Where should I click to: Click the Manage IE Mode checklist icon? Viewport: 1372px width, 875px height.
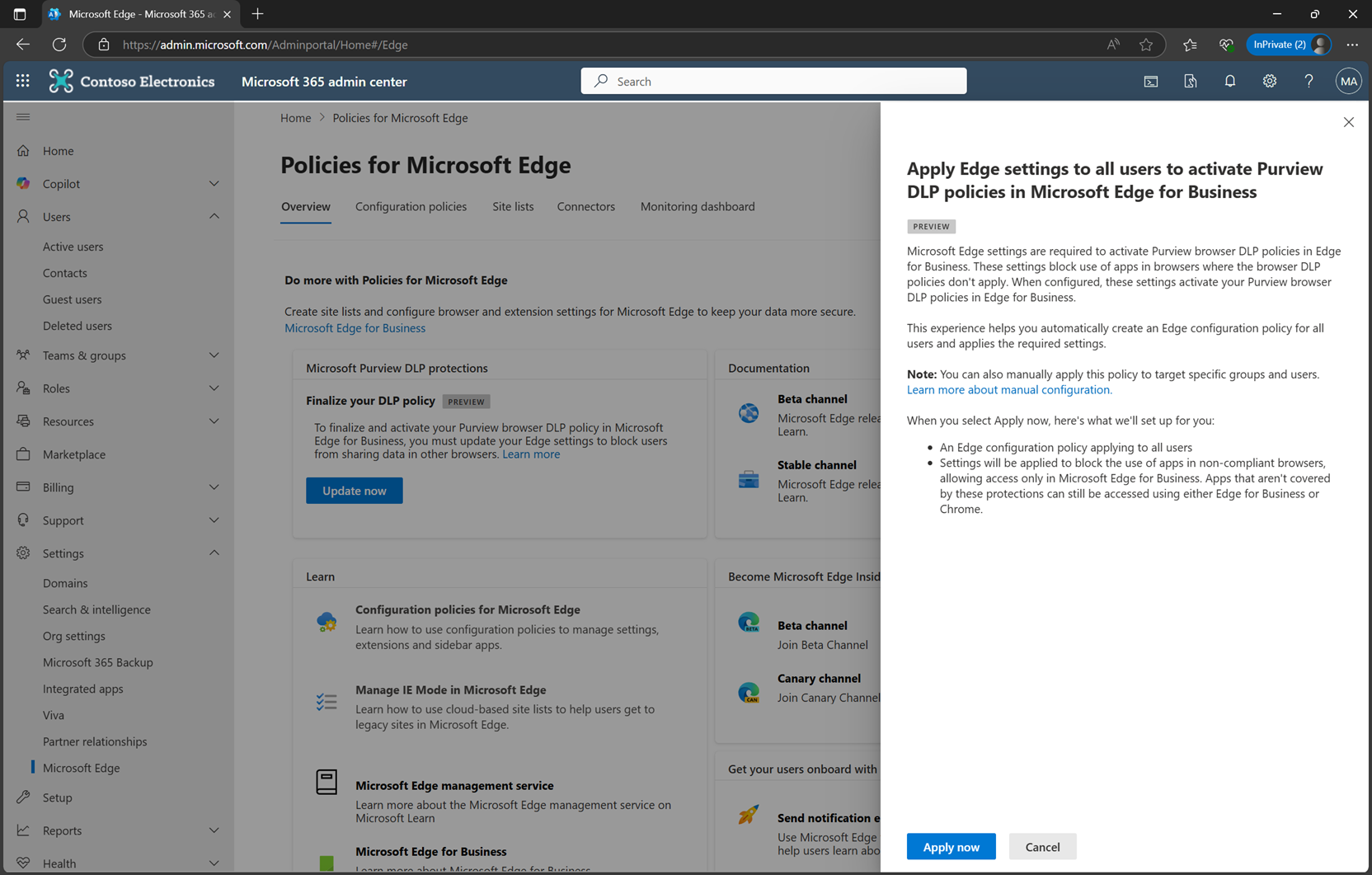327,702
